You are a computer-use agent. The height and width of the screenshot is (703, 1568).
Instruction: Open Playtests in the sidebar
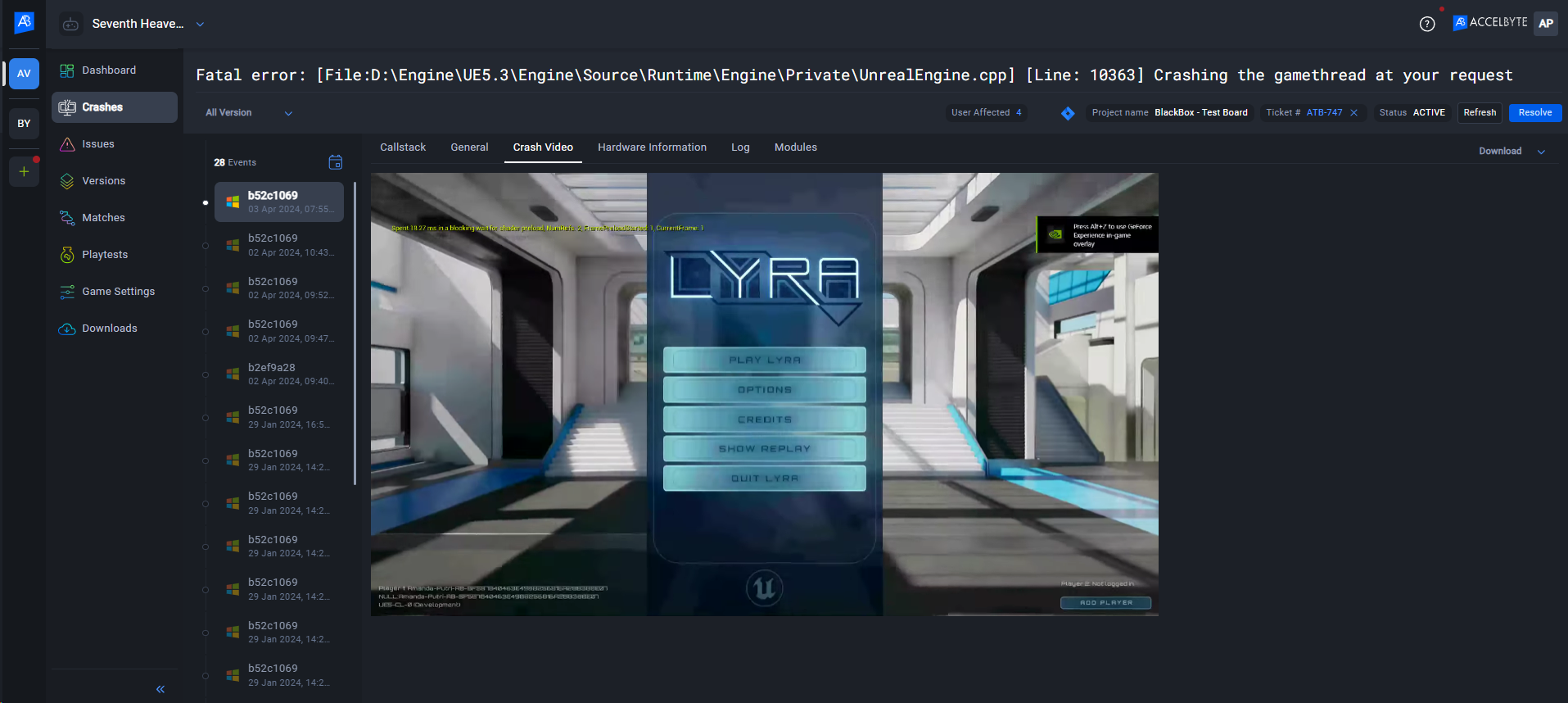[x=115, y=255]
